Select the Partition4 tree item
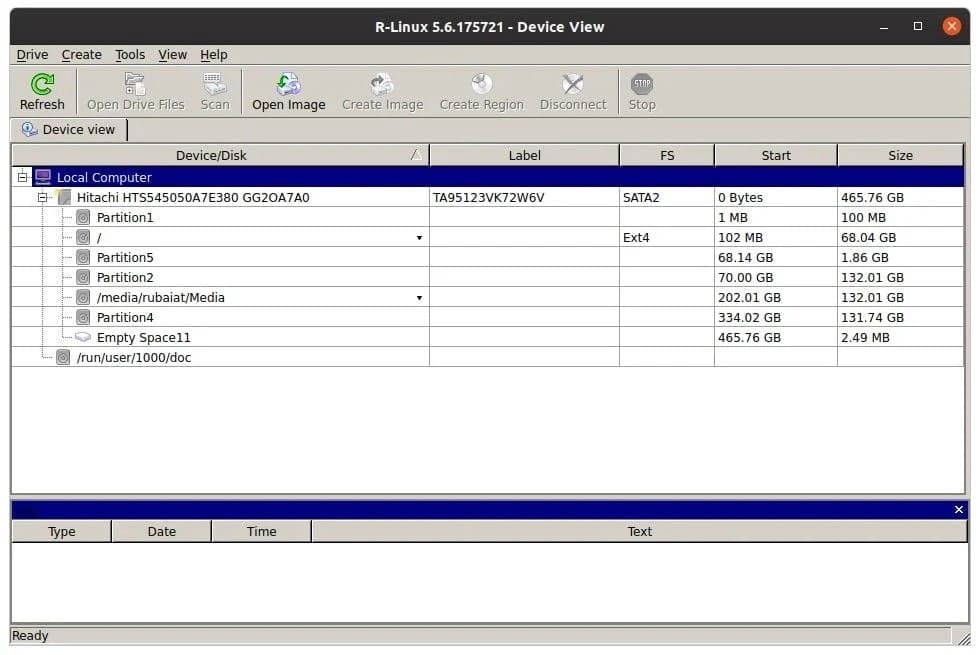 coord(125,317)
